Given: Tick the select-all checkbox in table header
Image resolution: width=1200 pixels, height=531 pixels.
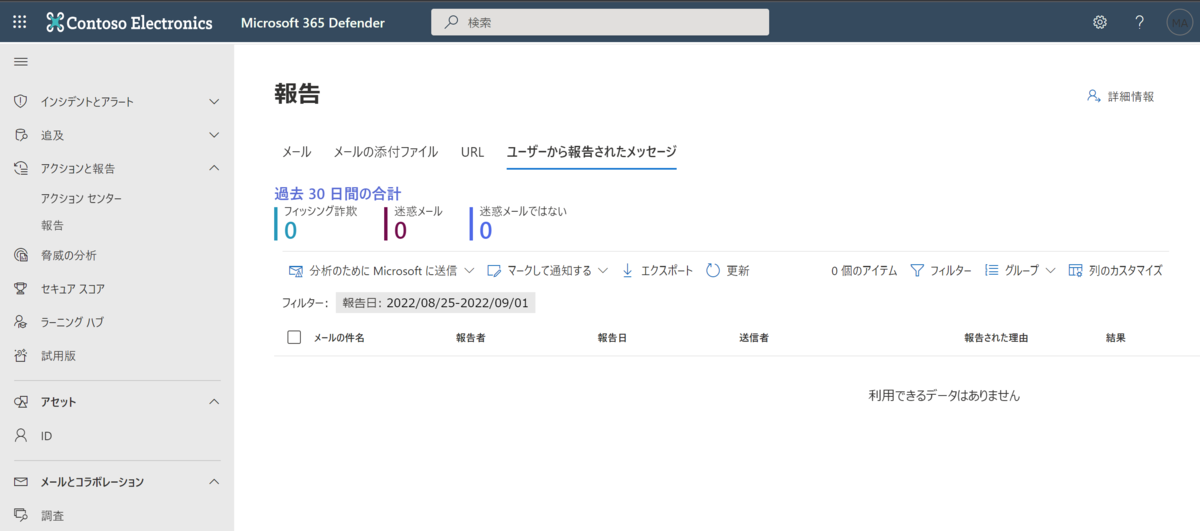Looking at the screenshot, I should click(x=294, y=337).
